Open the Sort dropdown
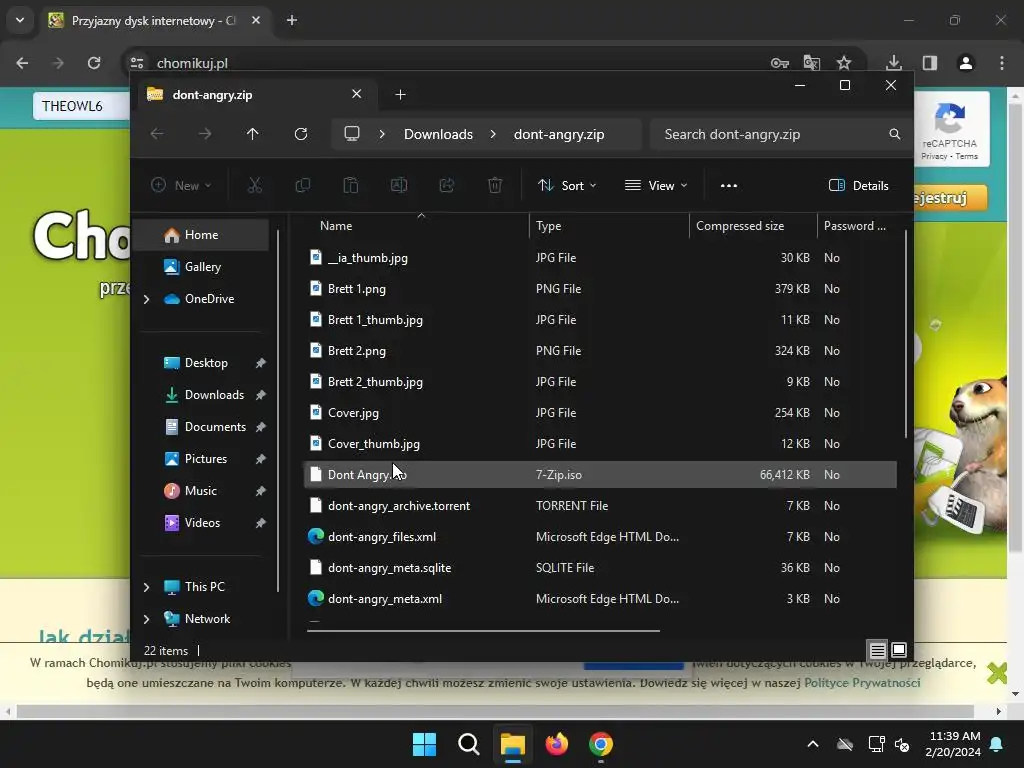Screen dimensions: 1024x768 point(567,185)
